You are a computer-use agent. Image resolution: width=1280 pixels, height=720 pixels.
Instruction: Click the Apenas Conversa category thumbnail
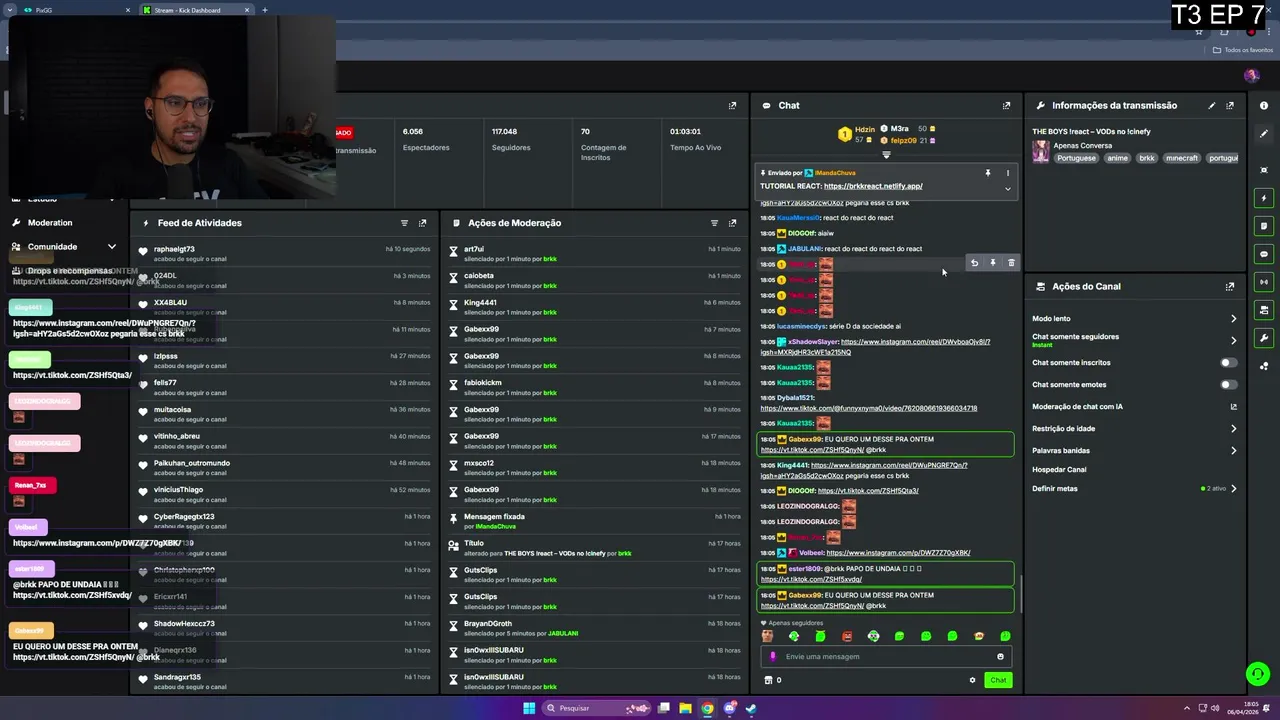point(1041,151)
